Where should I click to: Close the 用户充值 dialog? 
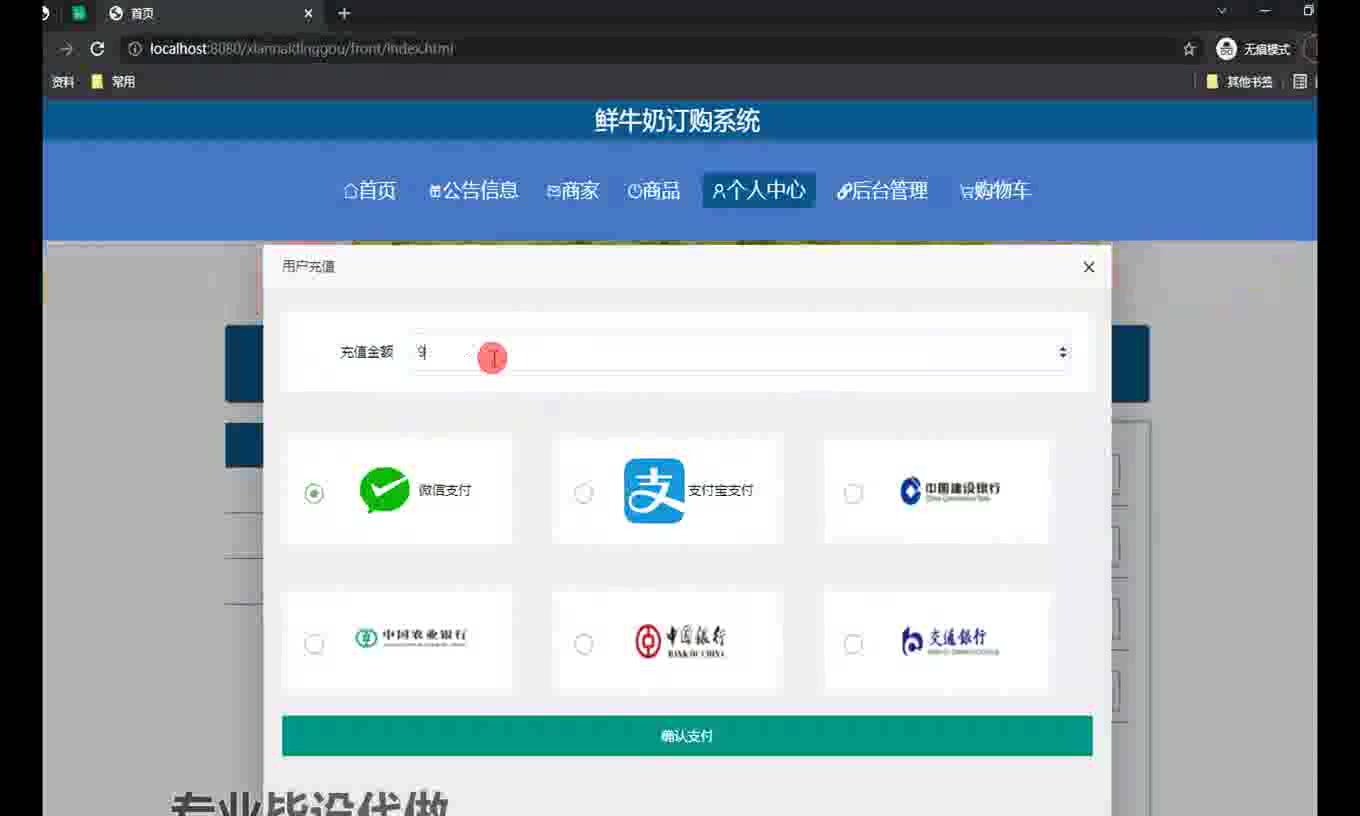coord(1089,267)
